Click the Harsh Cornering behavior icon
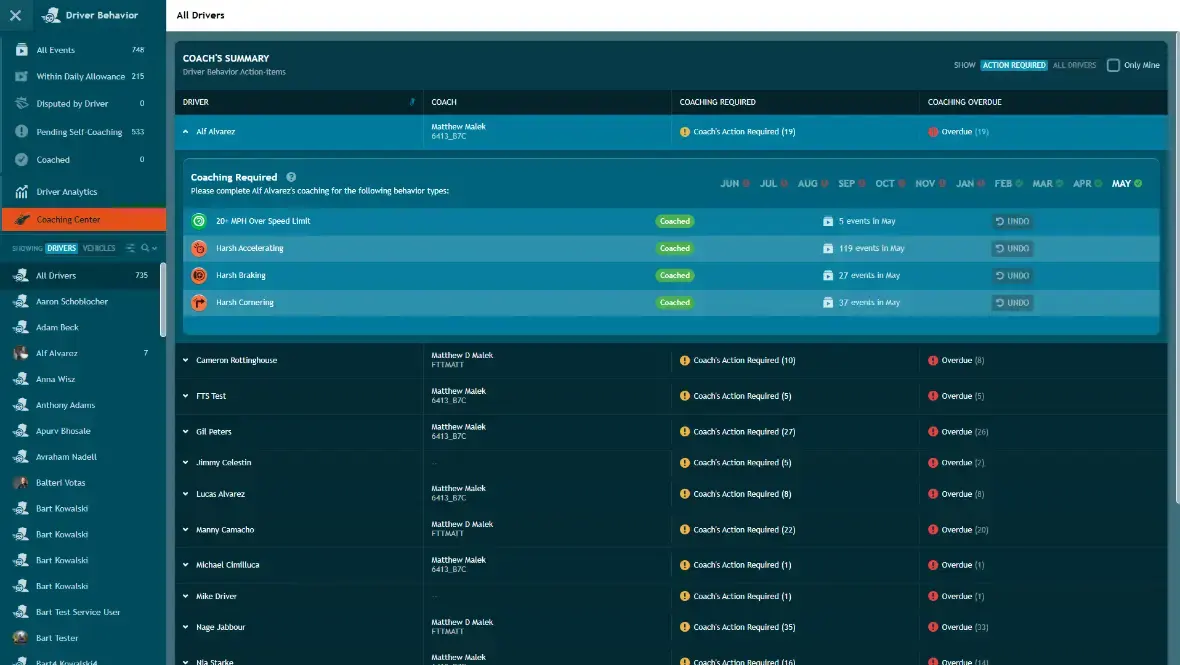The height and width of the screenshot is (665, 1180). [199, 302]
